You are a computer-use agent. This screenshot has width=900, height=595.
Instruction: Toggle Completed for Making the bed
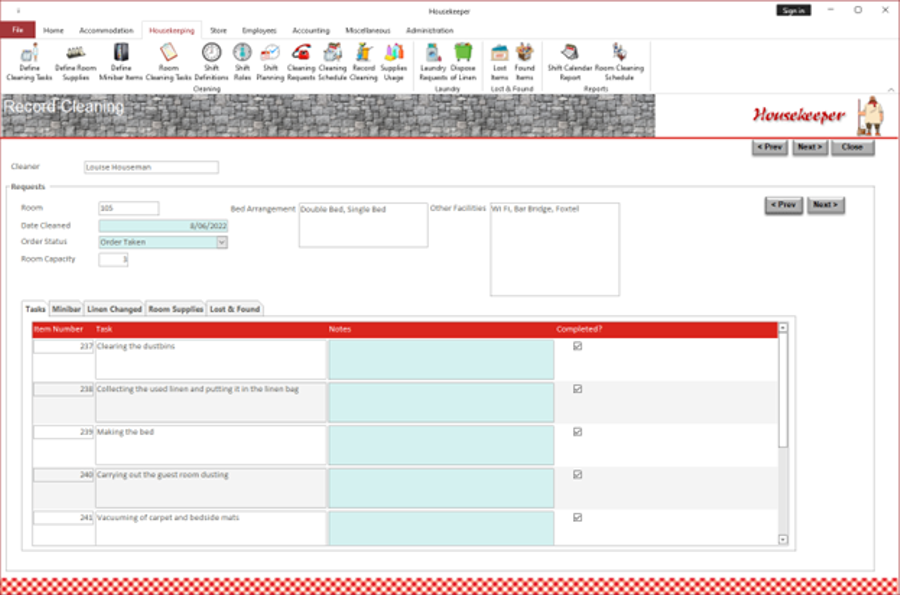click(577, 432)
